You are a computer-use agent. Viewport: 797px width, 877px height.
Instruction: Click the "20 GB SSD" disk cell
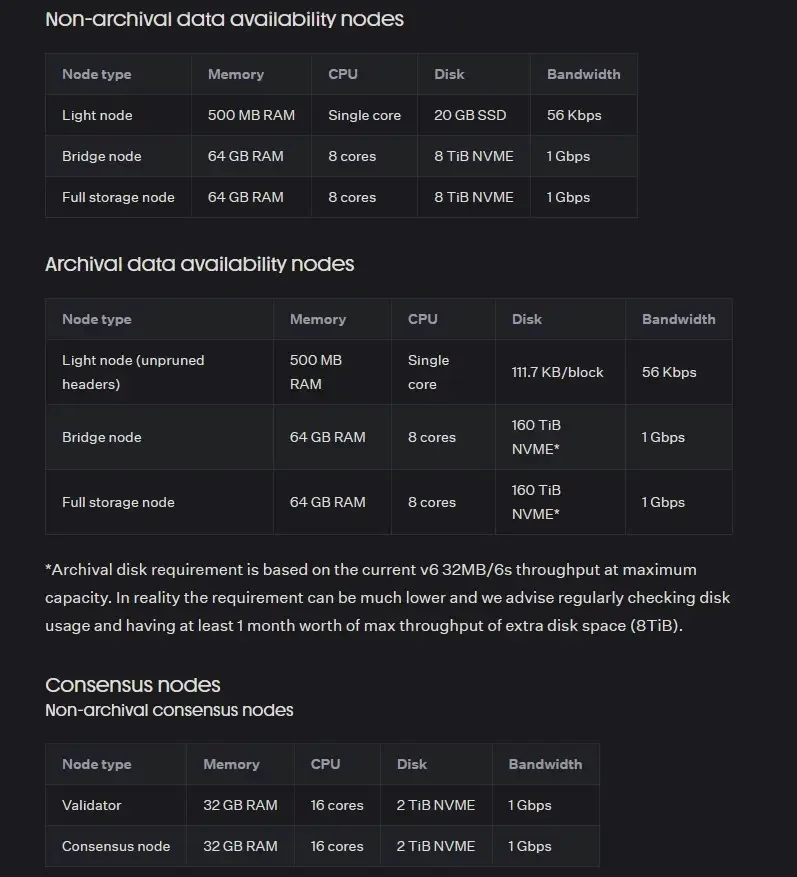point(470,115)
